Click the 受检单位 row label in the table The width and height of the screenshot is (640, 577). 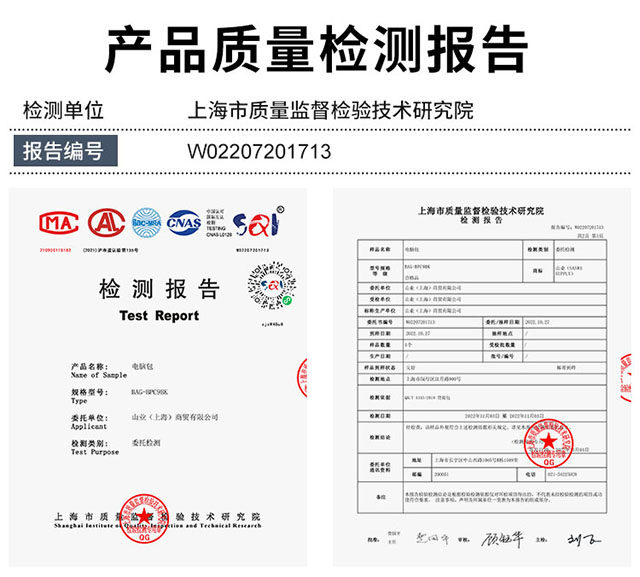[380, 299]
